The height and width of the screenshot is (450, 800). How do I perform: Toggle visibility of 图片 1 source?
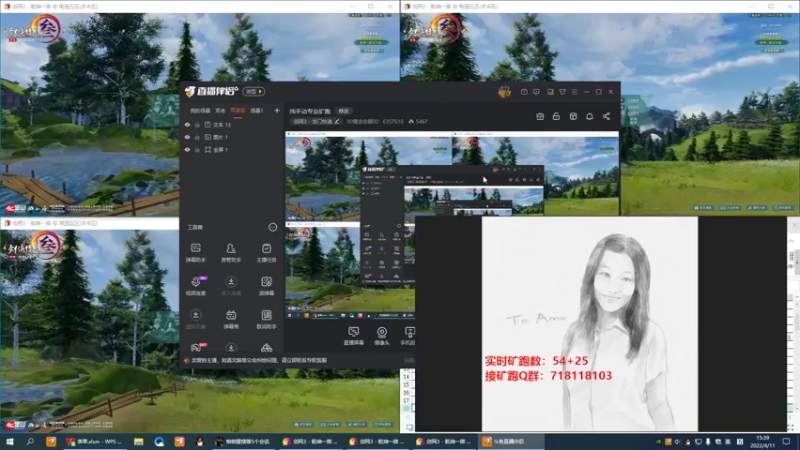pyautogui.click(x=187, y=137)
